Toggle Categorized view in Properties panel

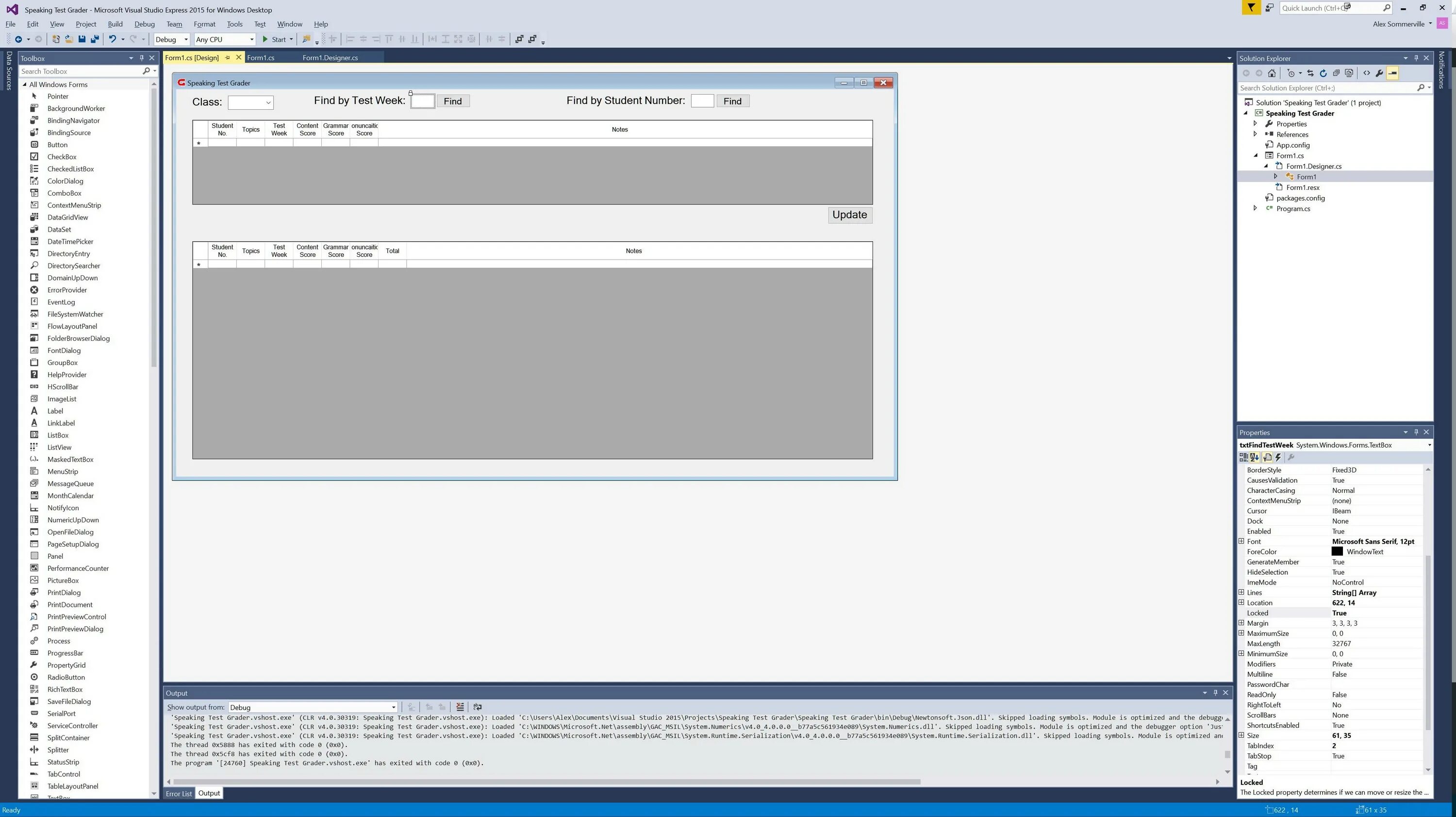(x=1243, y=457)
